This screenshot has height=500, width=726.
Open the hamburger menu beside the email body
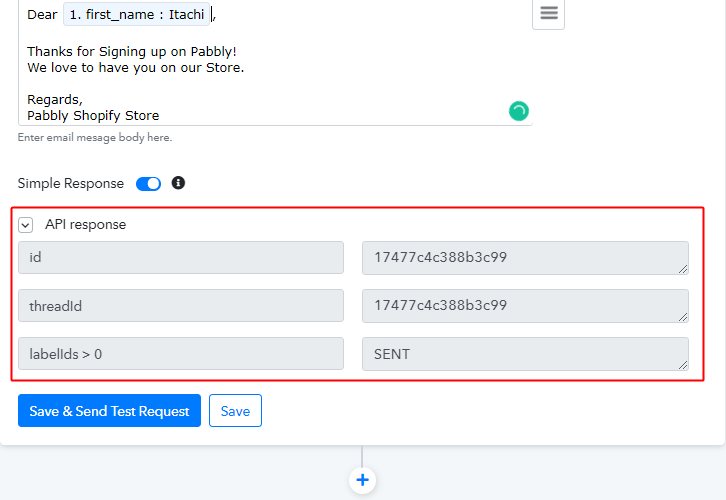[x=549, y=13]
